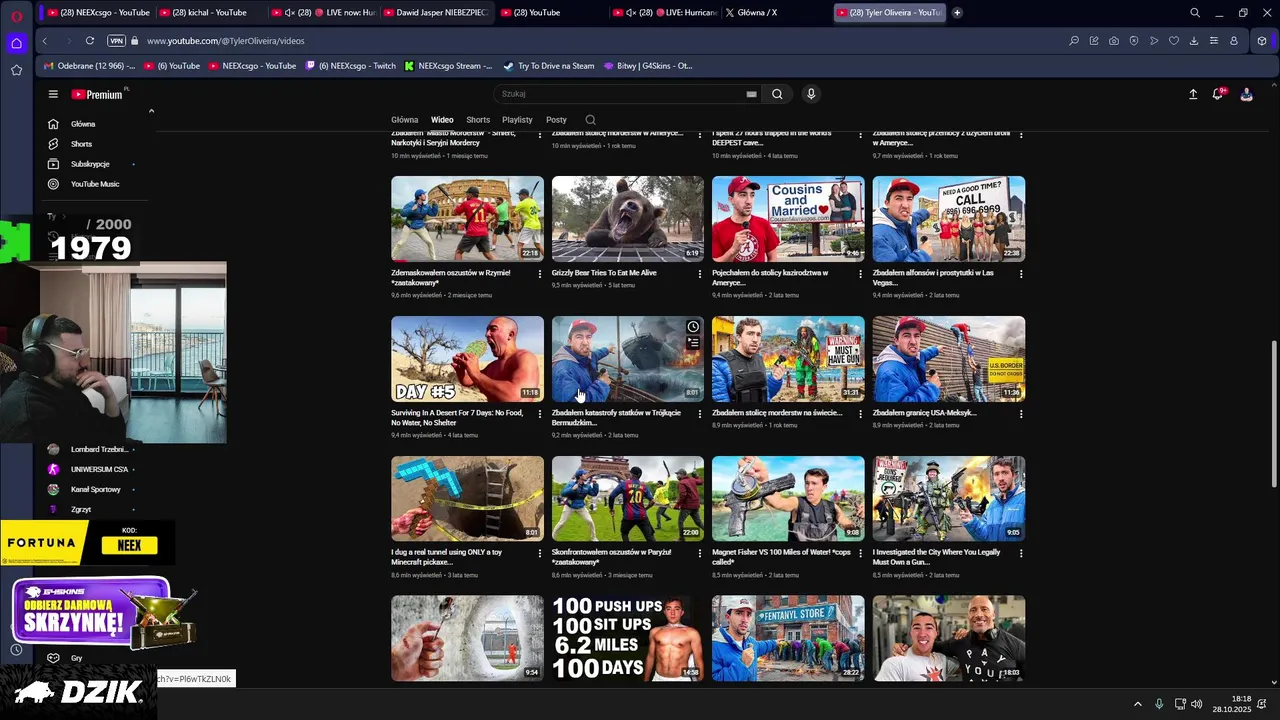1280x720 pixels.
Task: Open Opera player play icon in toolbar
Action: pos(1154,41)
